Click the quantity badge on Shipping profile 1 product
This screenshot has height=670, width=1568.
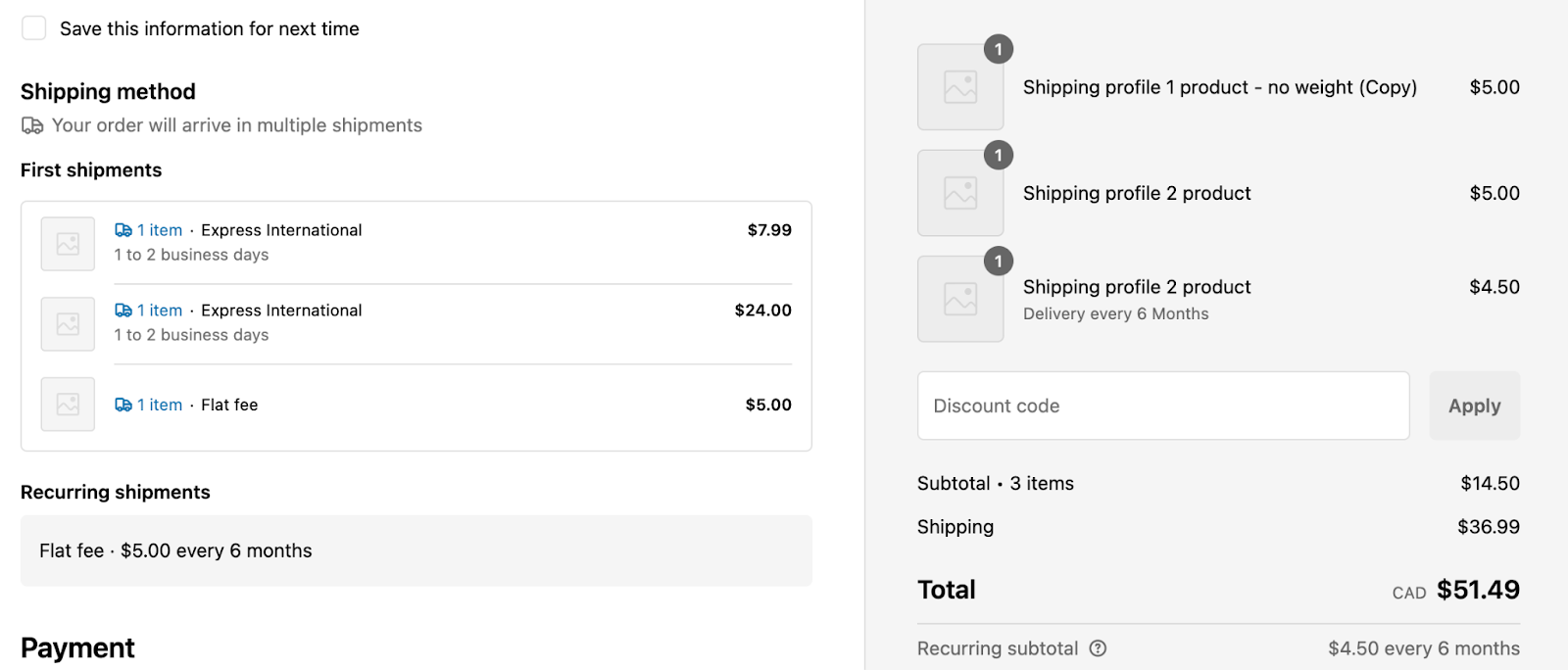click(999, 49)
